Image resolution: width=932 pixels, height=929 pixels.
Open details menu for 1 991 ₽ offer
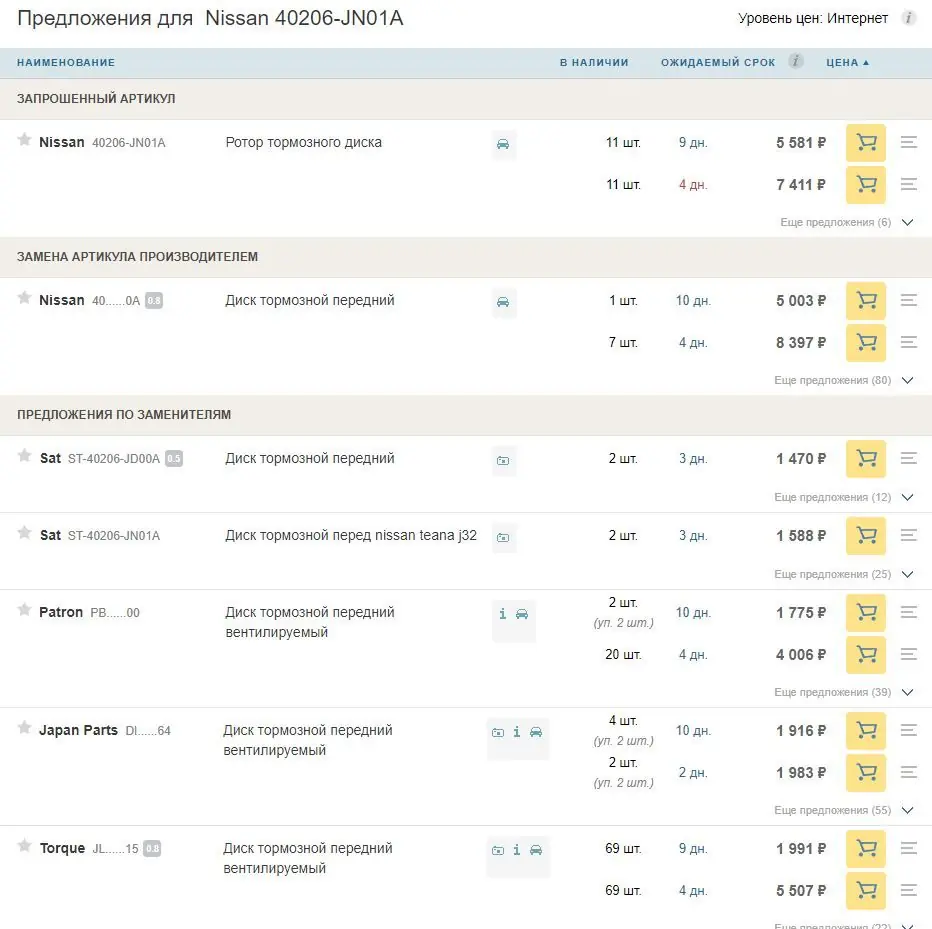908,848
